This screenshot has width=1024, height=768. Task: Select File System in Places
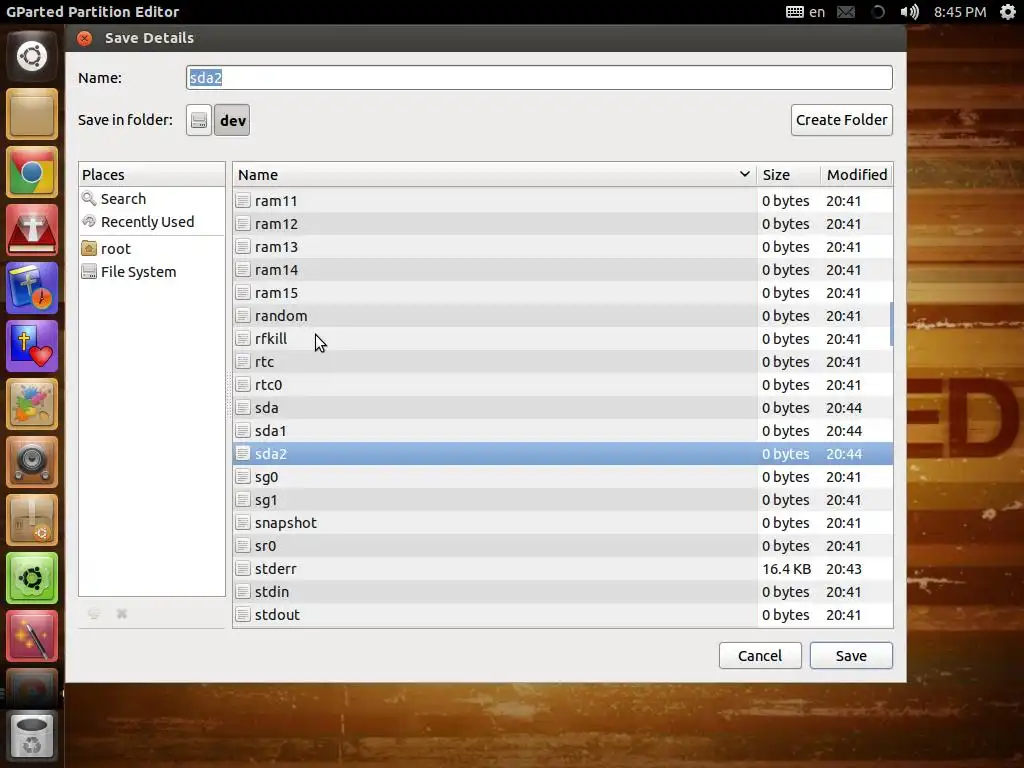152,272
